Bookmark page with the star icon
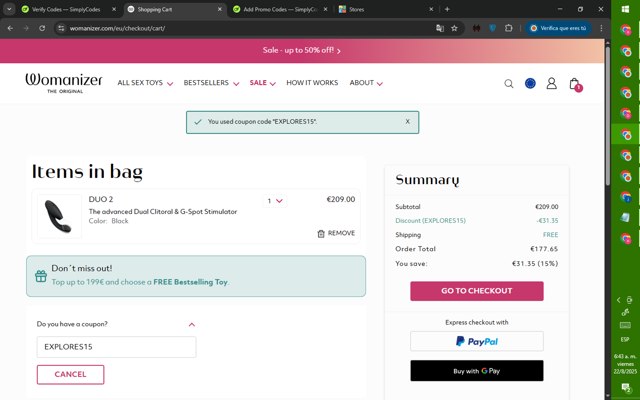This screenshot has height=400, width=640. pos(454,28)
